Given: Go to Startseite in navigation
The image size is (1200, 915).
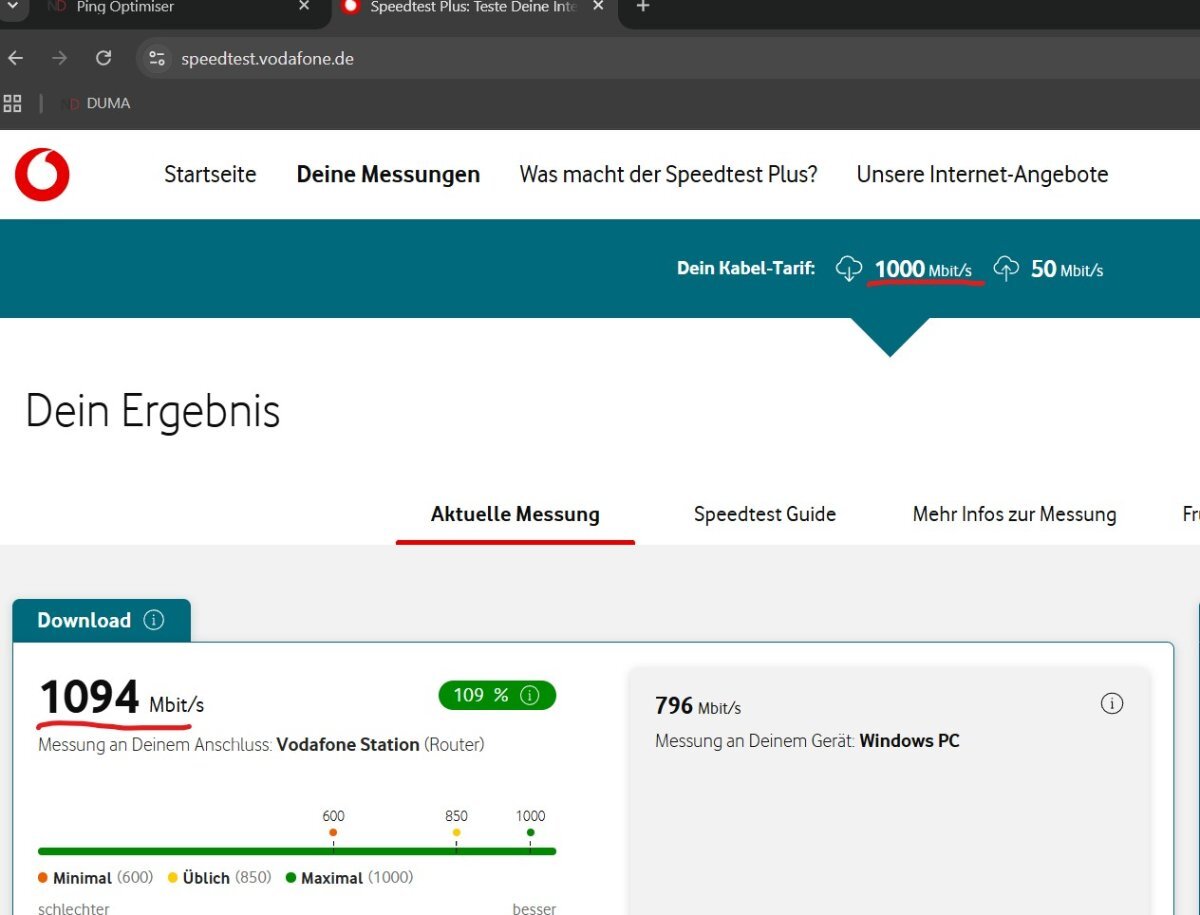Looking at the screenshot, I should pyautogui.click(x=210, y=174).
